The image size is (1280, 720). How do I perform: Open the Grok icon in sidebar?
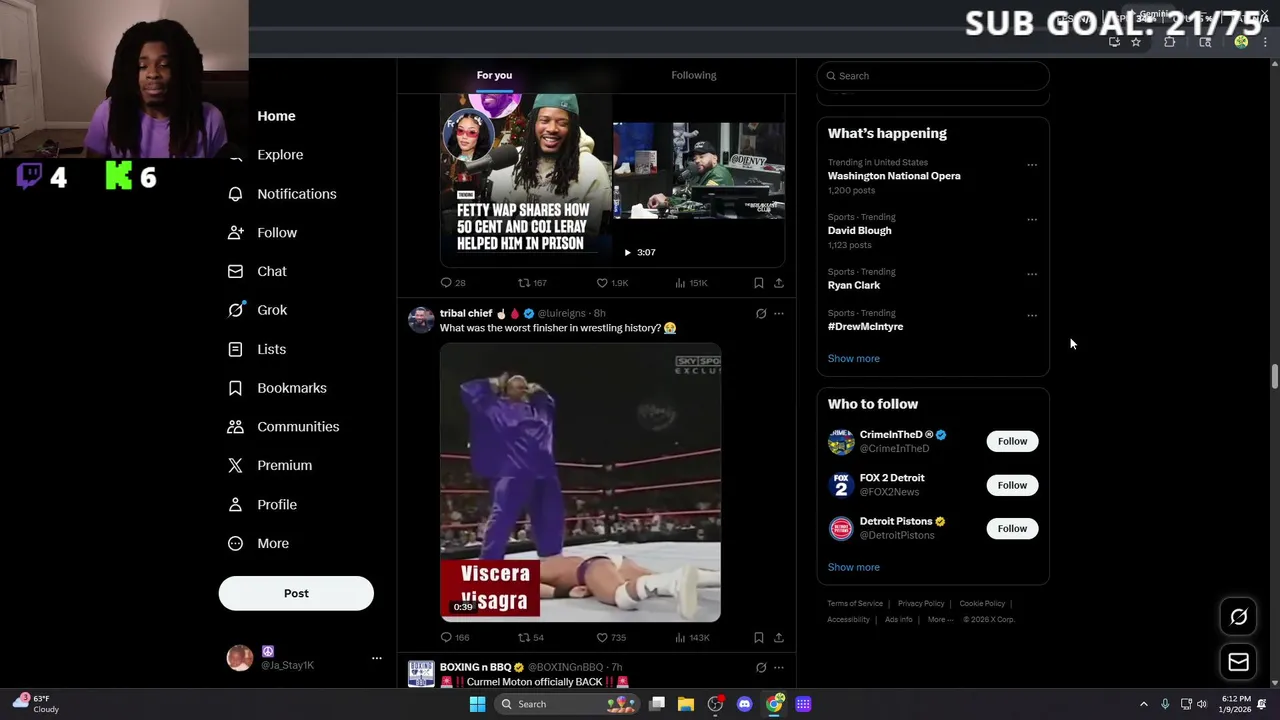[x=235, y=310]
